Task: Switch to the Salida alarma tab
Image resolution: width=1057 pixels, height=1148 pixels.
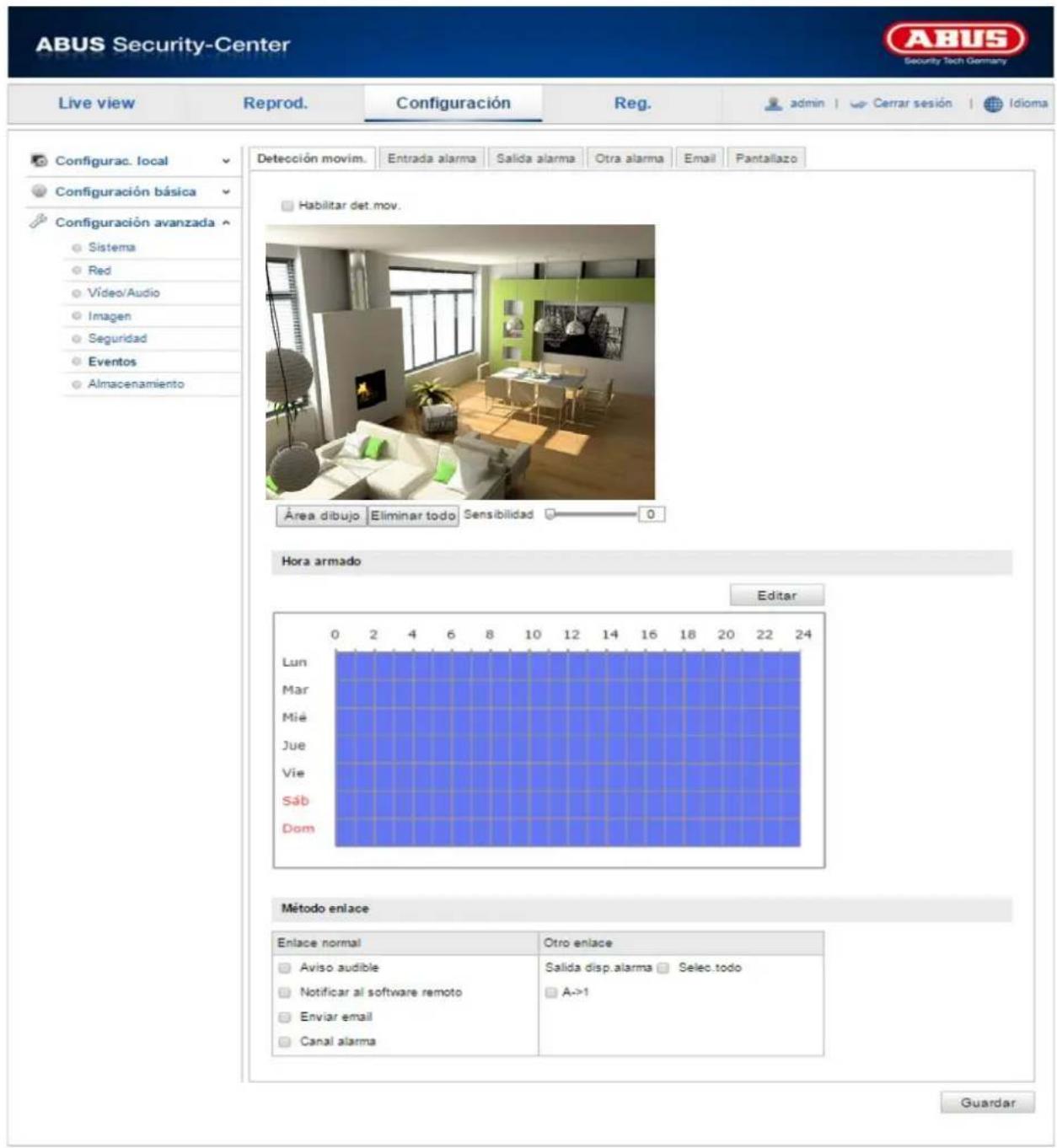Action: point(535,158)
